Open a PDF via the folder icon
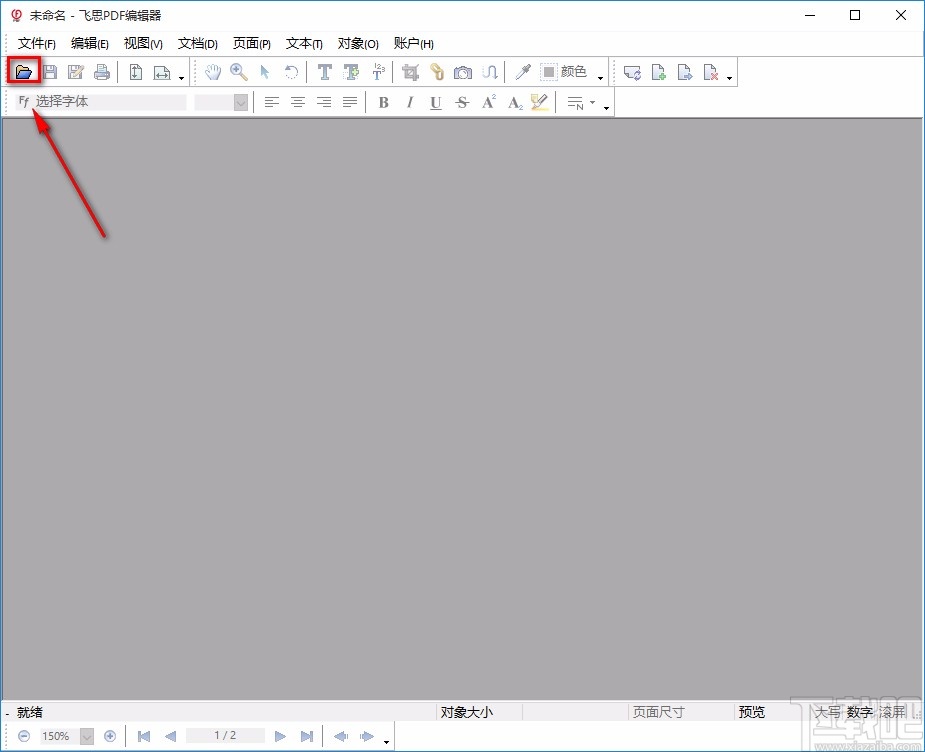Image resolution: width=925 pixels, height=752 pixels. 23,71
